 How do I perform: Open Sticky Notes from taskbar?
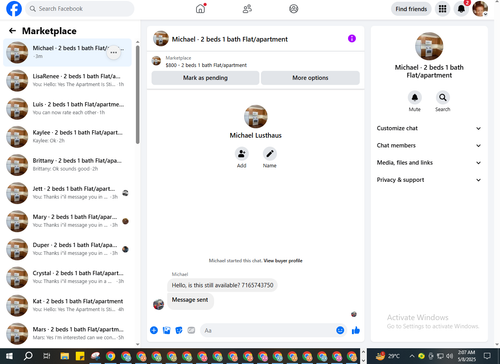[x=80, y=356]
